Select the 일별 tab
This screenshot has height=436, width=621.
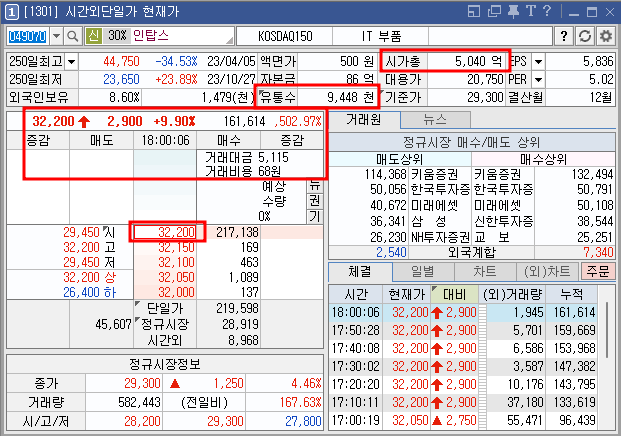[423, 272]
